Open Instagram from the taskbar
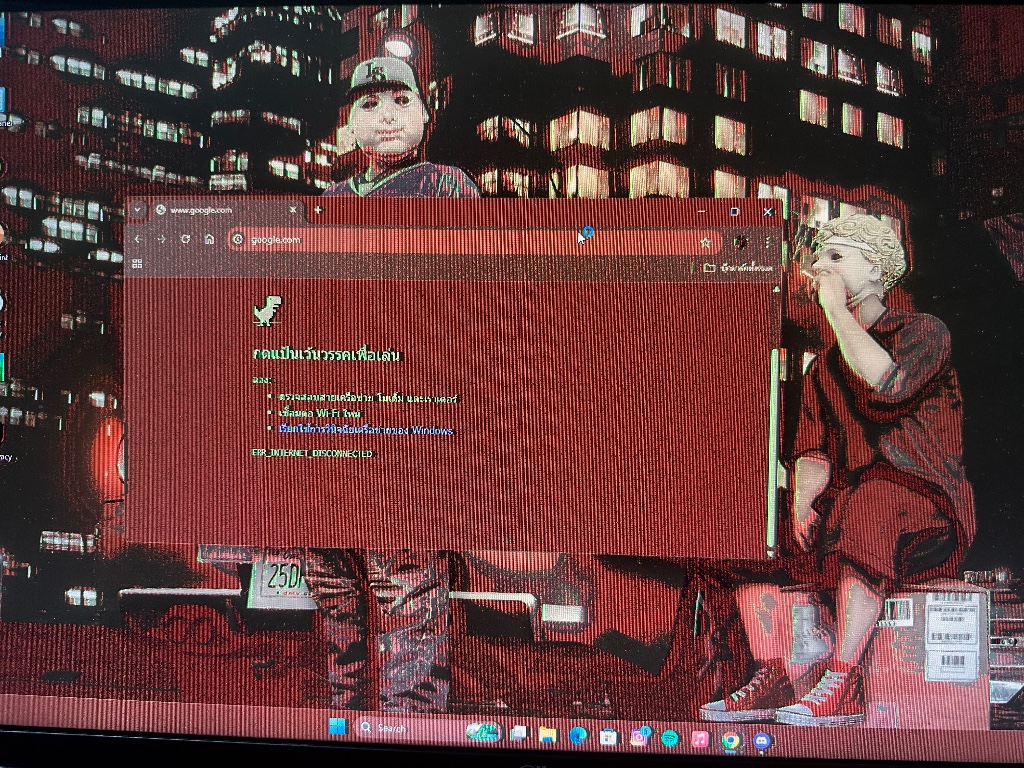 pyautogui.click(x=639, y=738)
